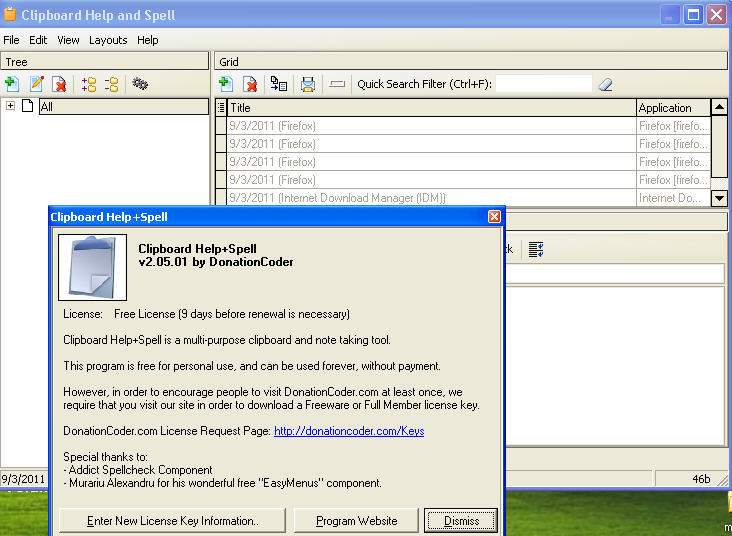
Task: Delete selected clip in the Grid toolbar
Action: coord(251,84)
